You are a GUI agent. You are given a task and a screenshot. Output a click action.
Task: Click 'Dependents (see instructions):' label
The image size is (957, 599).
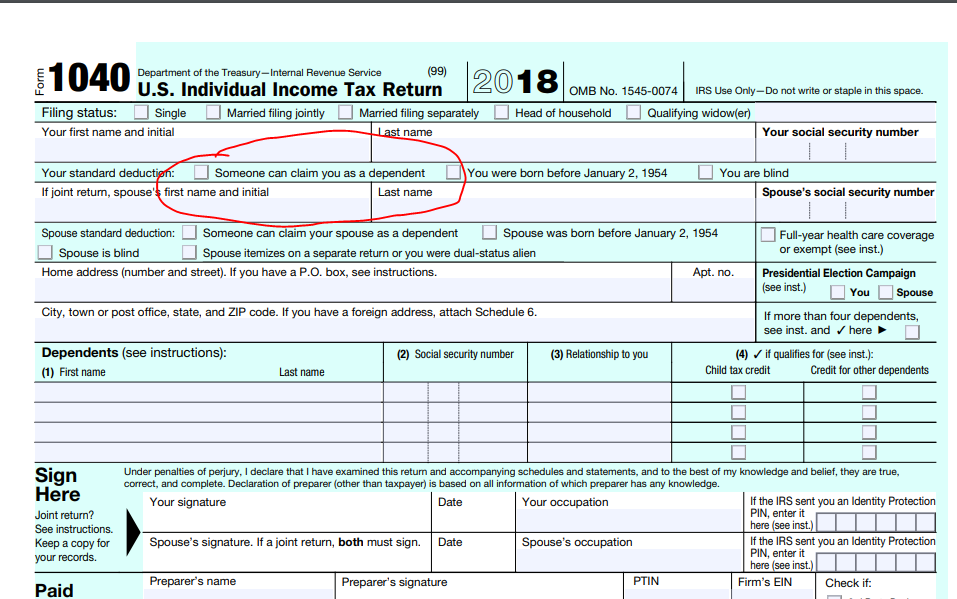click(134, 352)
